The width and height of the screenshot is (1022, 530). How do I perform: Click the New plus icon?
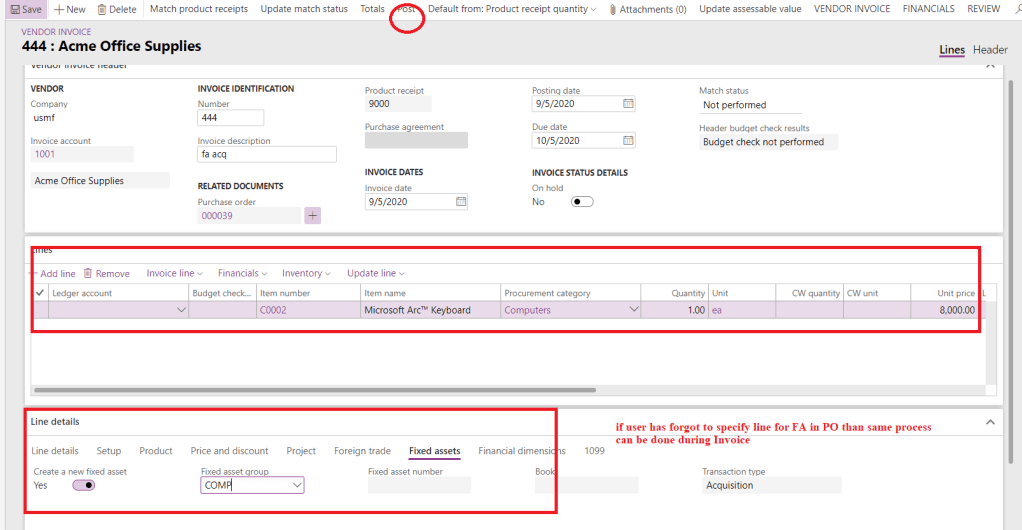pyautogui.click(x=59, y=9)
